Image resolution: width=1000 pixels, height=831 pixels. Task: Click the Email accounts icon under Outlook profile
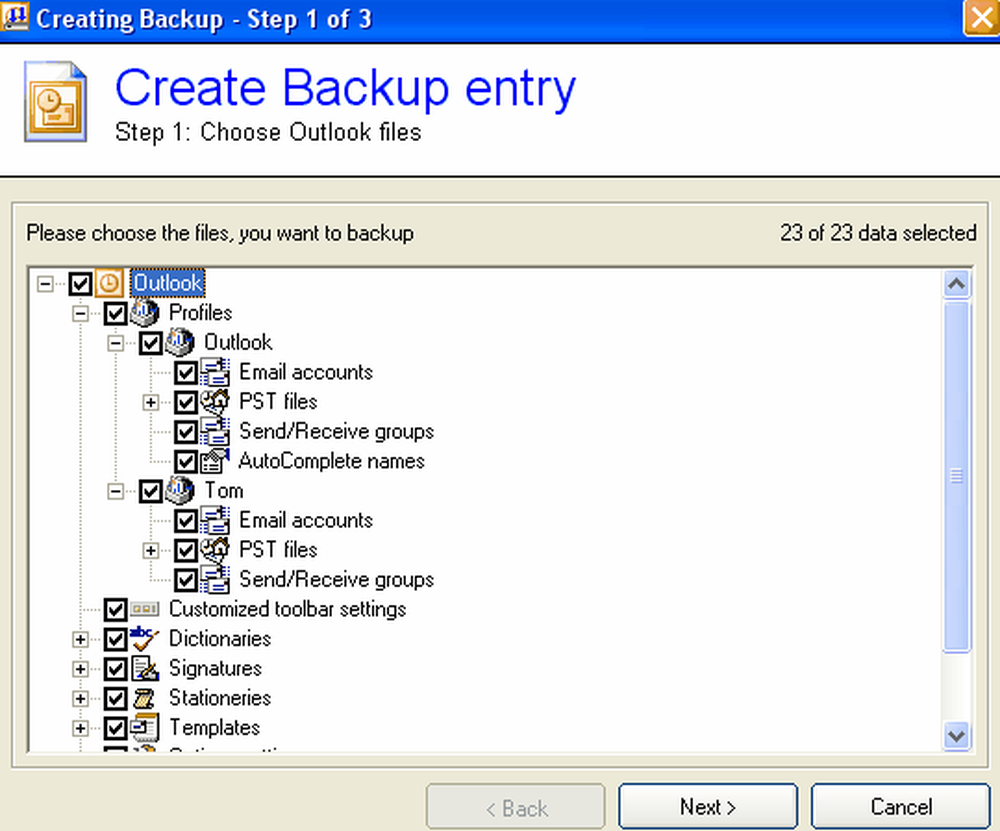click(x=216, y=372)
